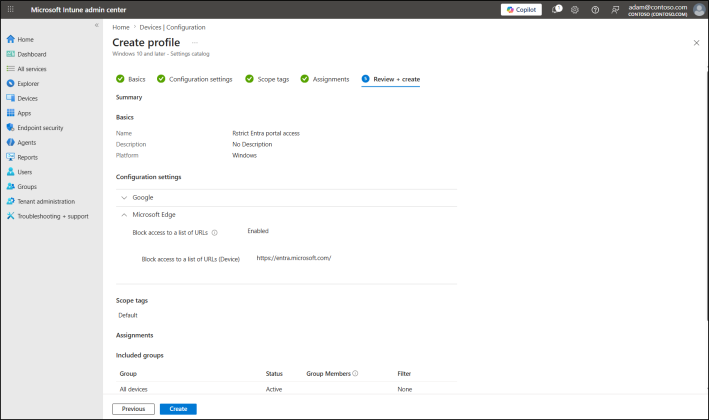Open the settings gear in header

[x=575, y=9]
